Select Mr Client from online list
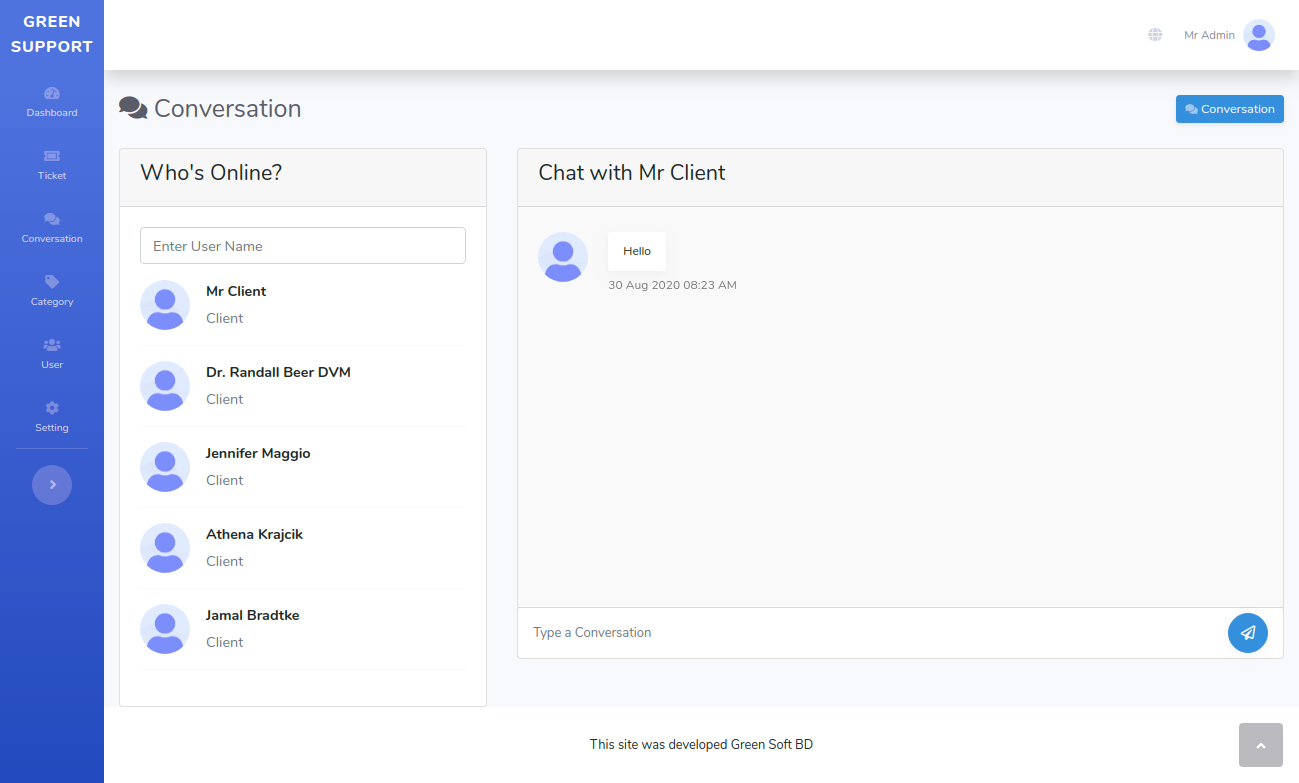This screenshot has width=1299, height=783. pos(236,292)
